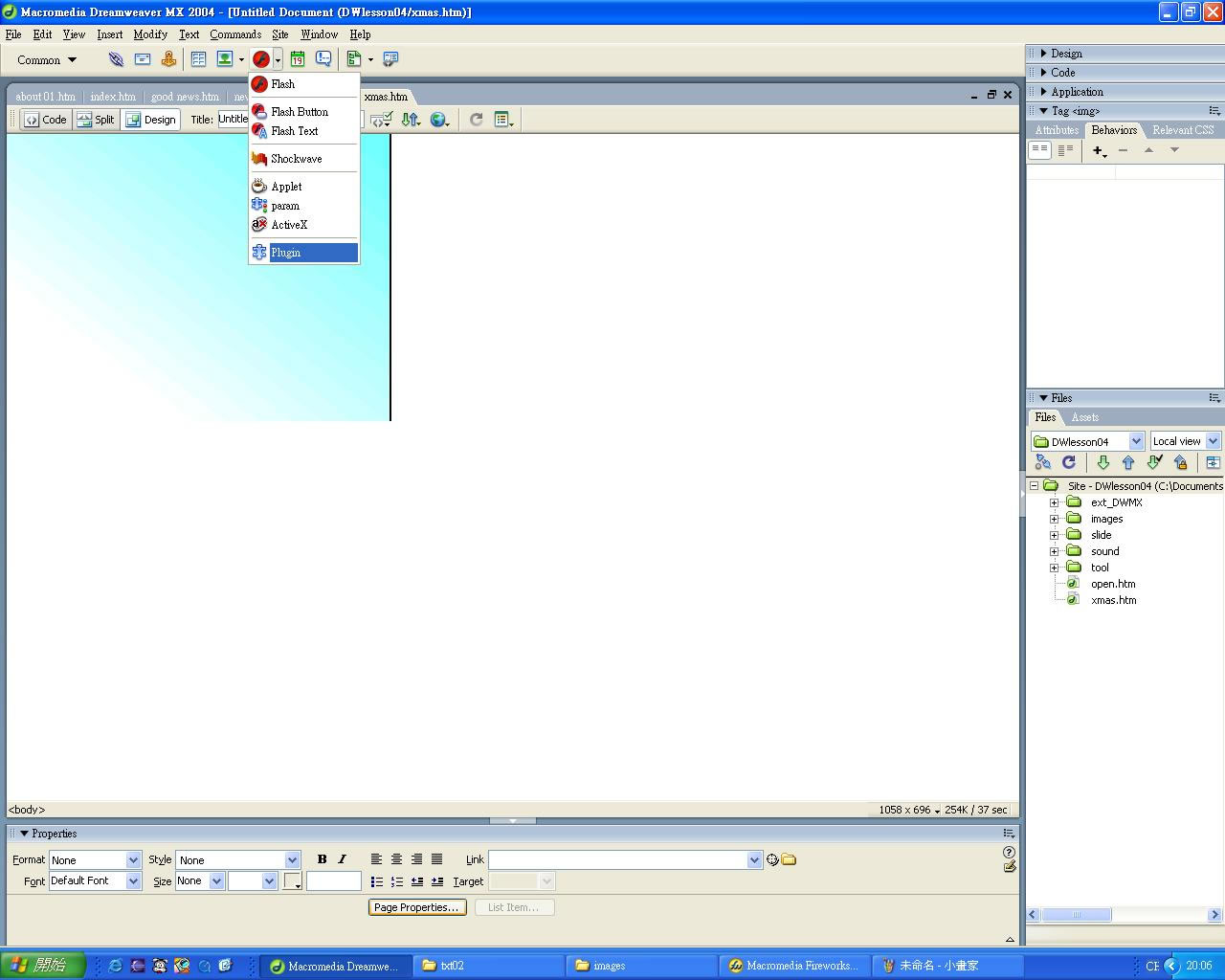Open the Windows Start button

click(43, 966)
